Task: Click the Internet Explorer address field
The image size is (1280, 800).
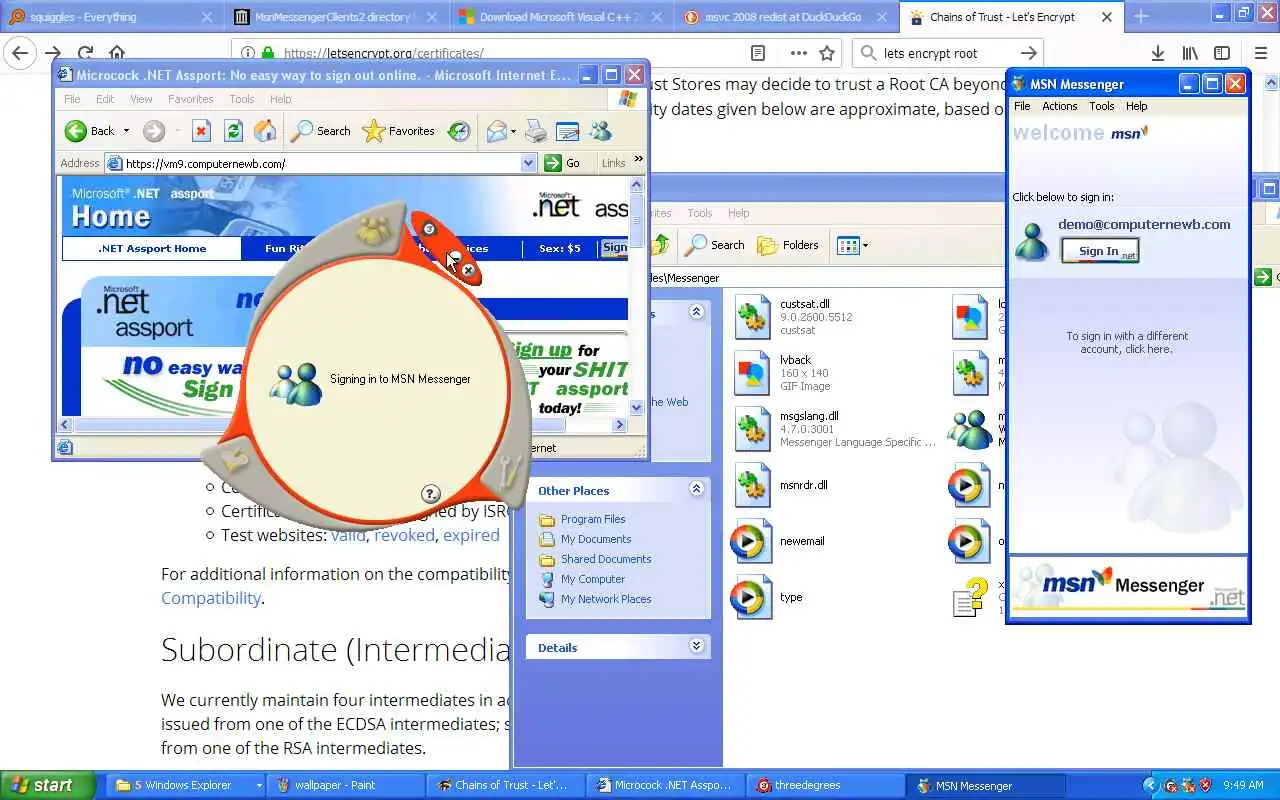Action: [x=320, y=163]
